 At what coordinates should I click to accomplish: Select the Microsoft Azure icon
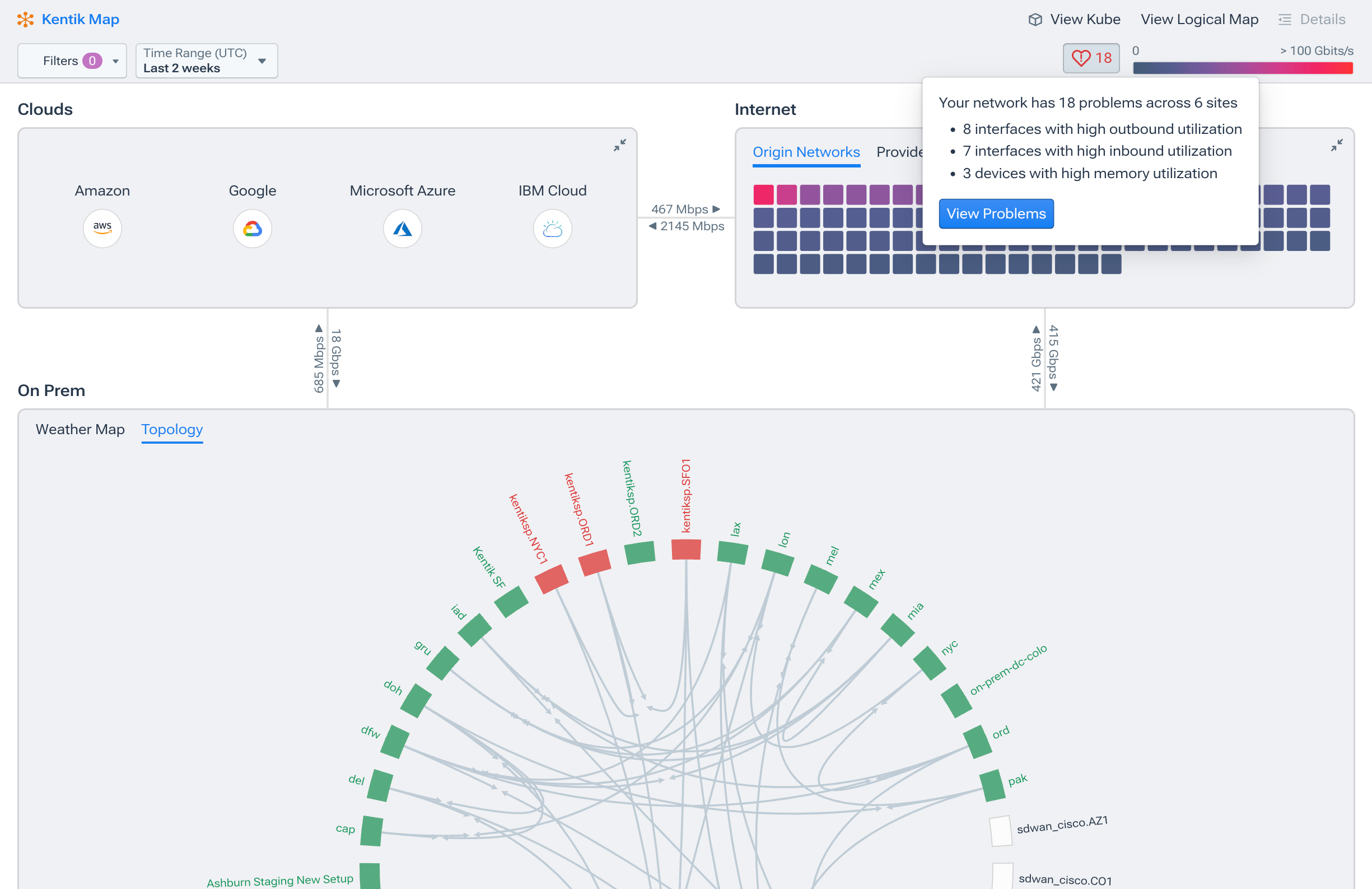[403, 229]
